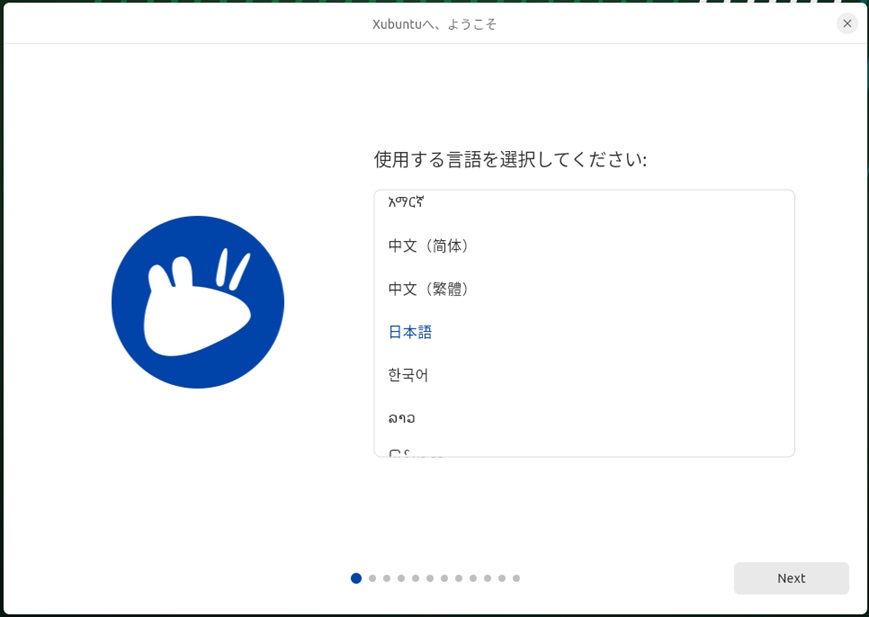Select 中文（繁體）language
This screenshot has width=869, height=617.
(584, 289)
